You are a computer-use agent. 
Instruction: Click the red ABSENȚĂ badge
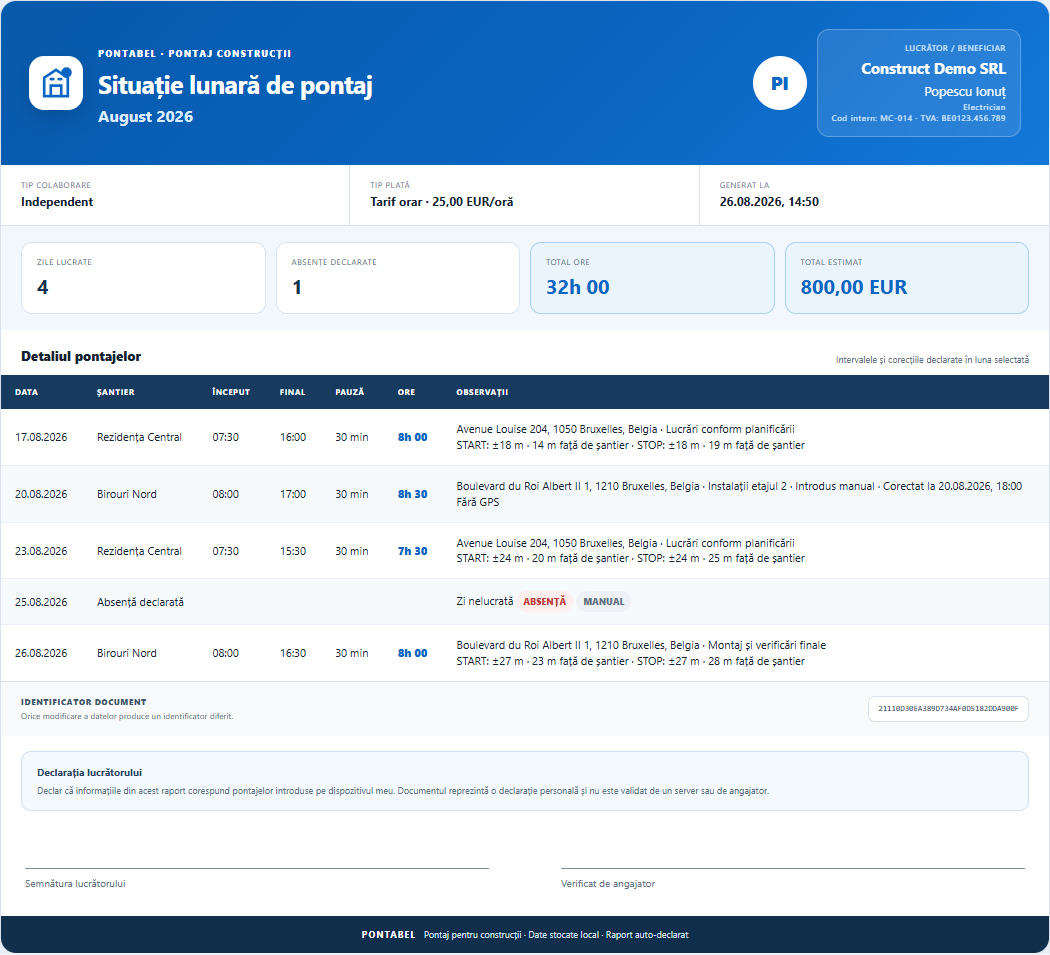tap(544, 601)
